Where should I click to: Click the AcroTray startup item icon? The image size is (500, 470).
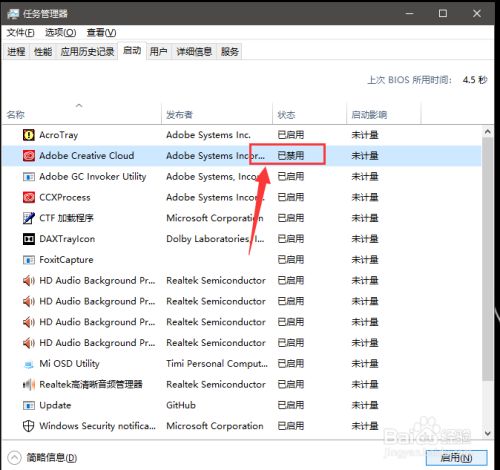tap(29, 135)
